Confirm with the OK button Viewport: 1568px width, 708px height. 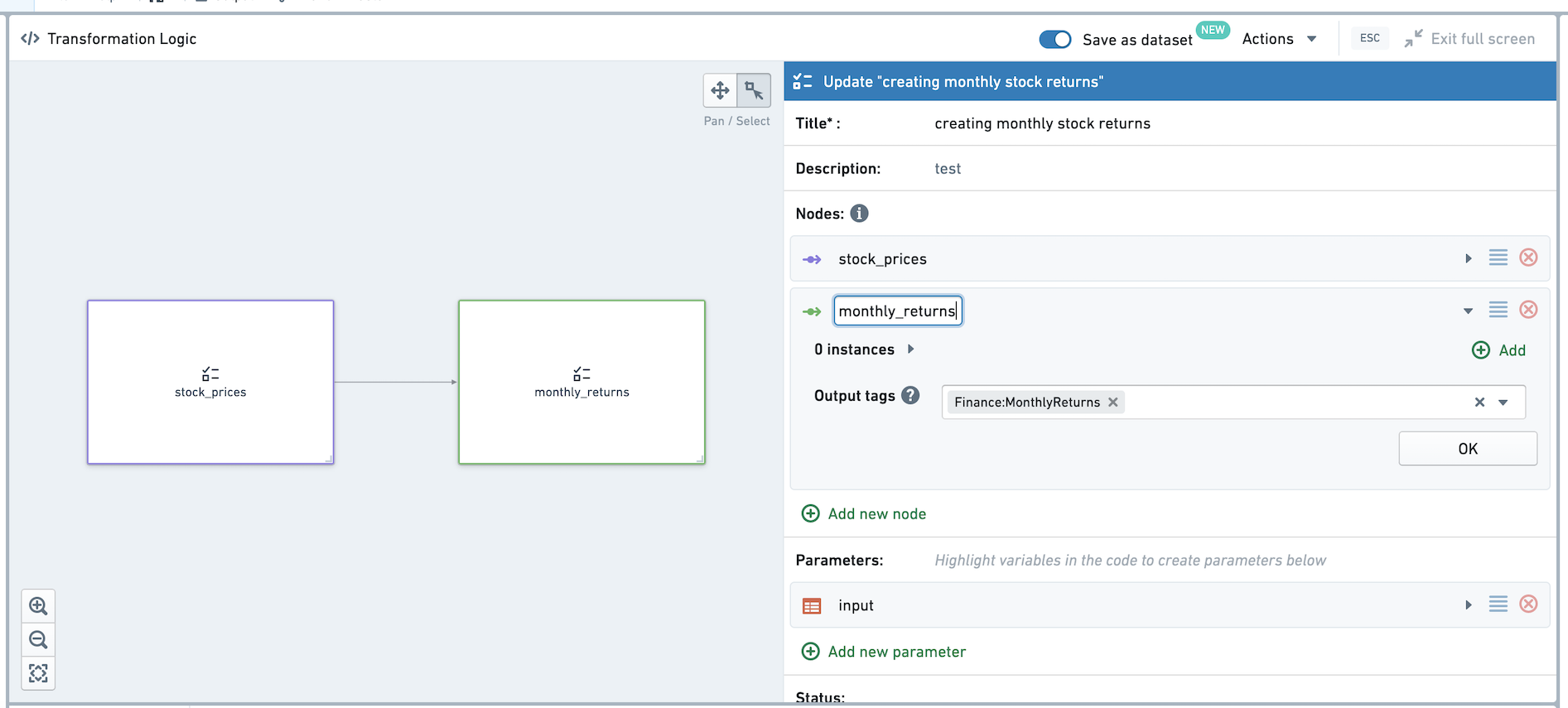point(1468,448)
